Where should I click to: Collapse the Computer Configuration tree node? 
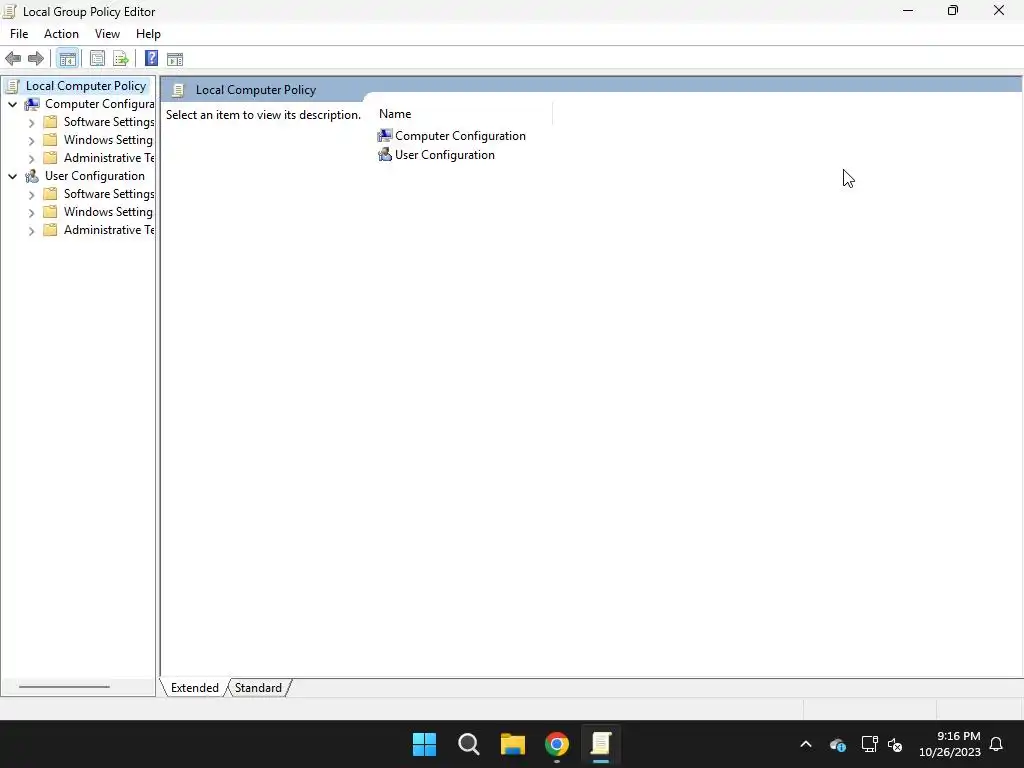[x=12, y=104]
